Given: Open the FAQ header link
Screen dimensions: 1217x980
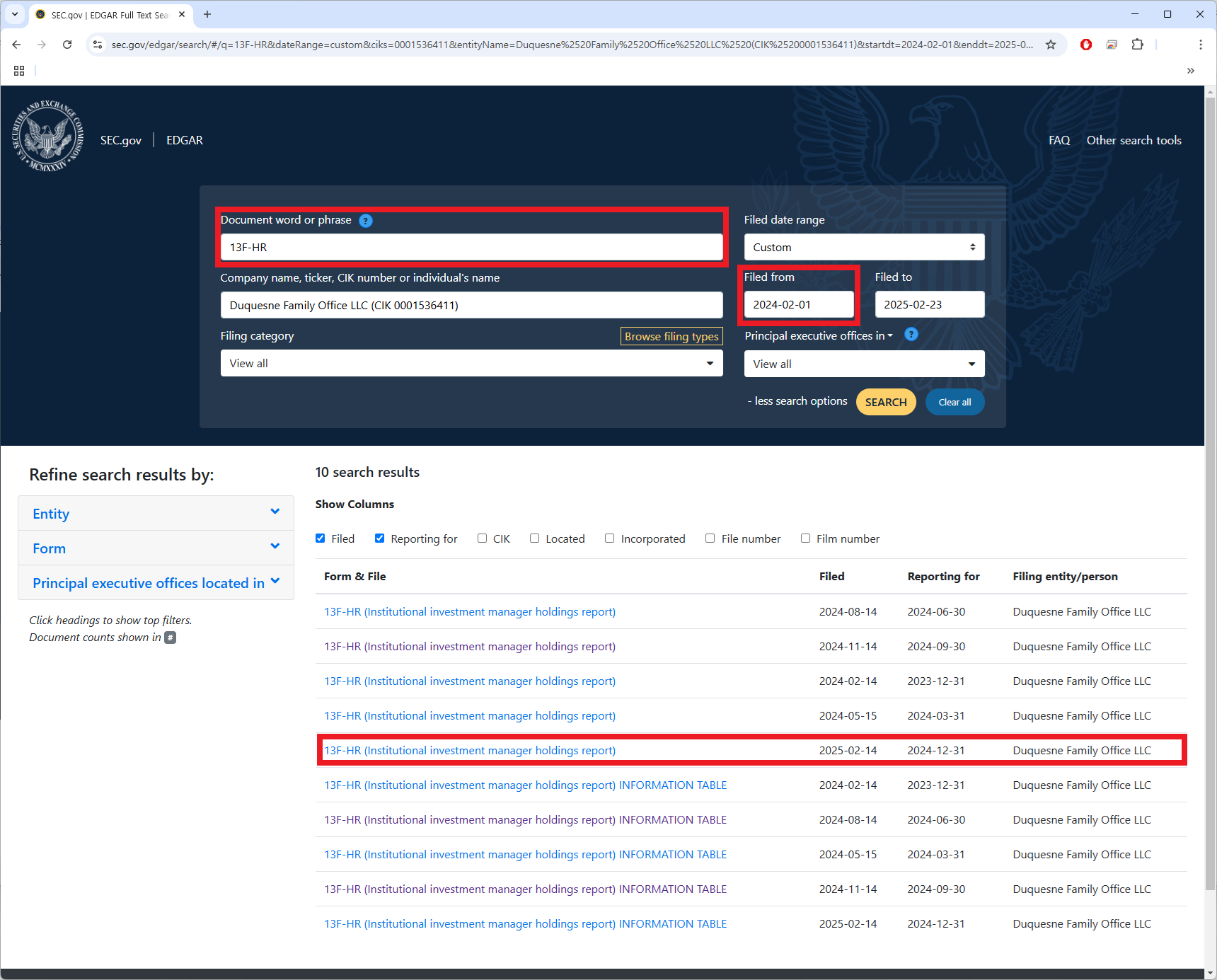Looking at the screenshot, I should [1059, 140].
